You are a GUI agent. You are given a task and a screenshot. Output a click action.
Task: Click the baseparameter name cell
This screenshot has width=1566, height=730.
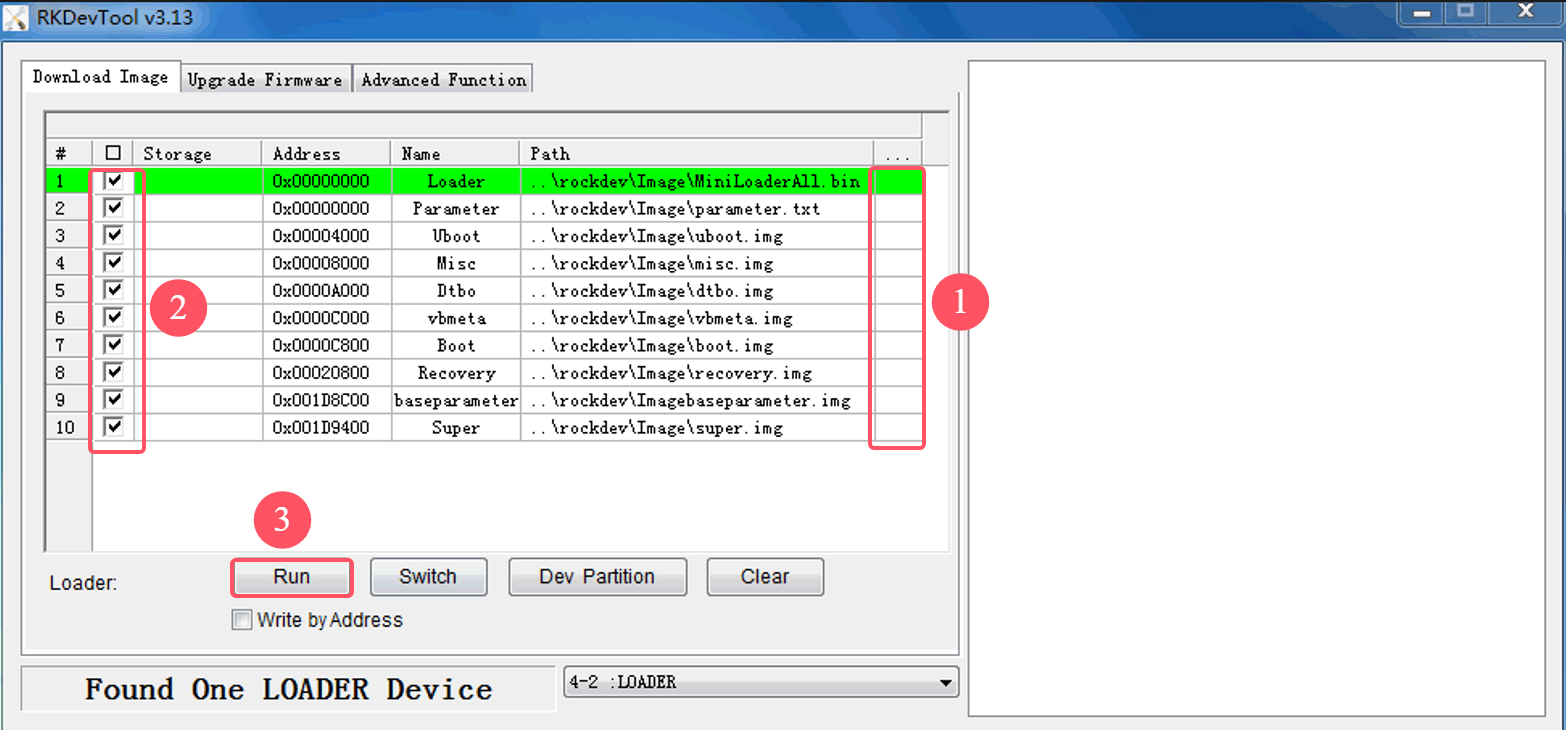click(x=455, y=400)
